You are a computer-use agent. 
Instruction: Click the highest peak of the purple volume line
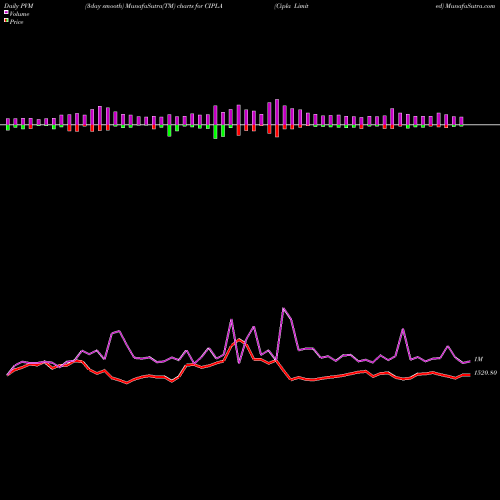(x=283, y=308)
